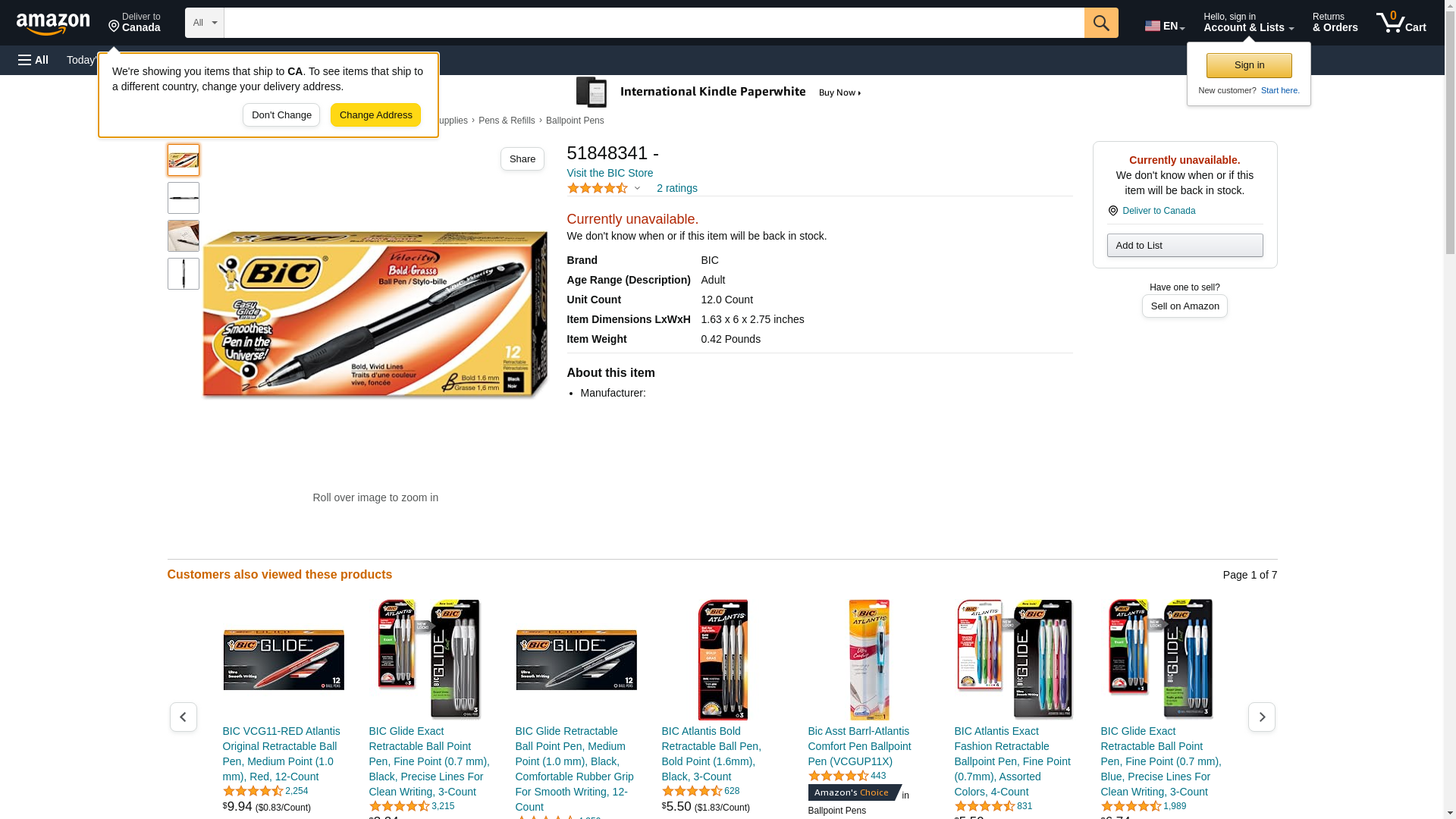Image resolution: width=1456 pixels, height=819 pixels.
Task: Open the All hamburger menu
Action: 33,60
